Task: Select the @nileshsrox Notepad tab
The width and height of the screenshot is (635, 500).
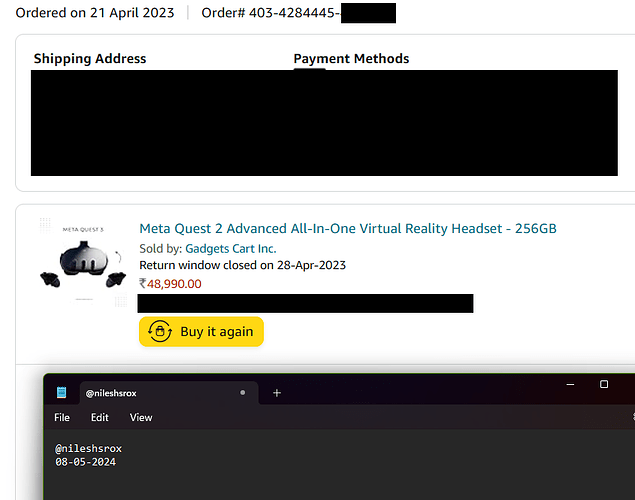Action: click(169, 393)
